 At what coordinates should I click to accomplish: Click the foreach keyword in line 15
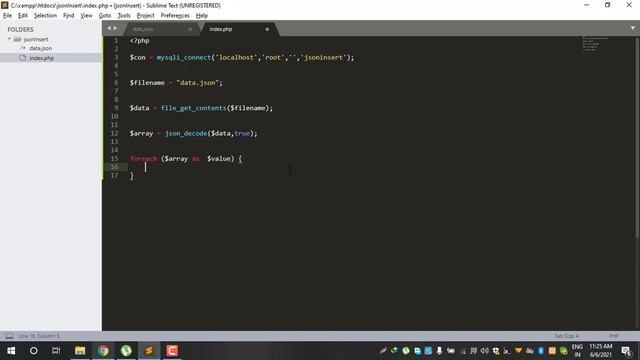click(x=143, y=159)
